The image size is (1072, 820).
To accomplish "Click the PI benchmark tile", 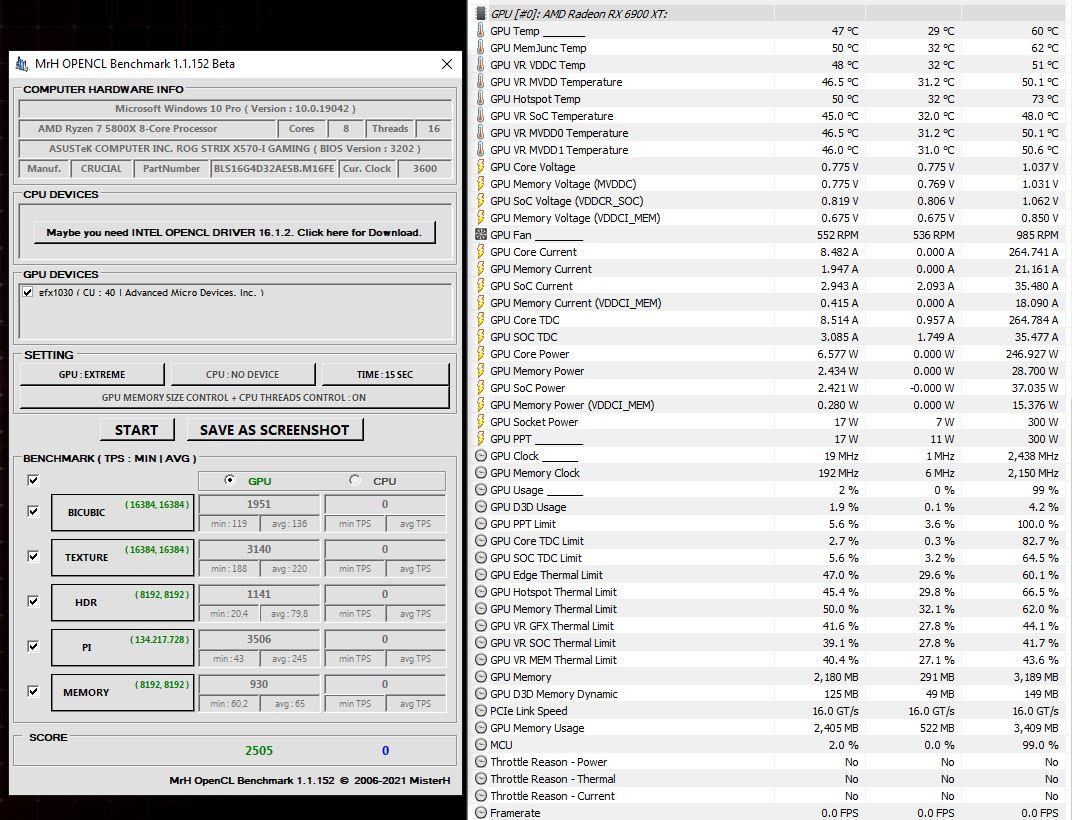I will click(123, 648).
